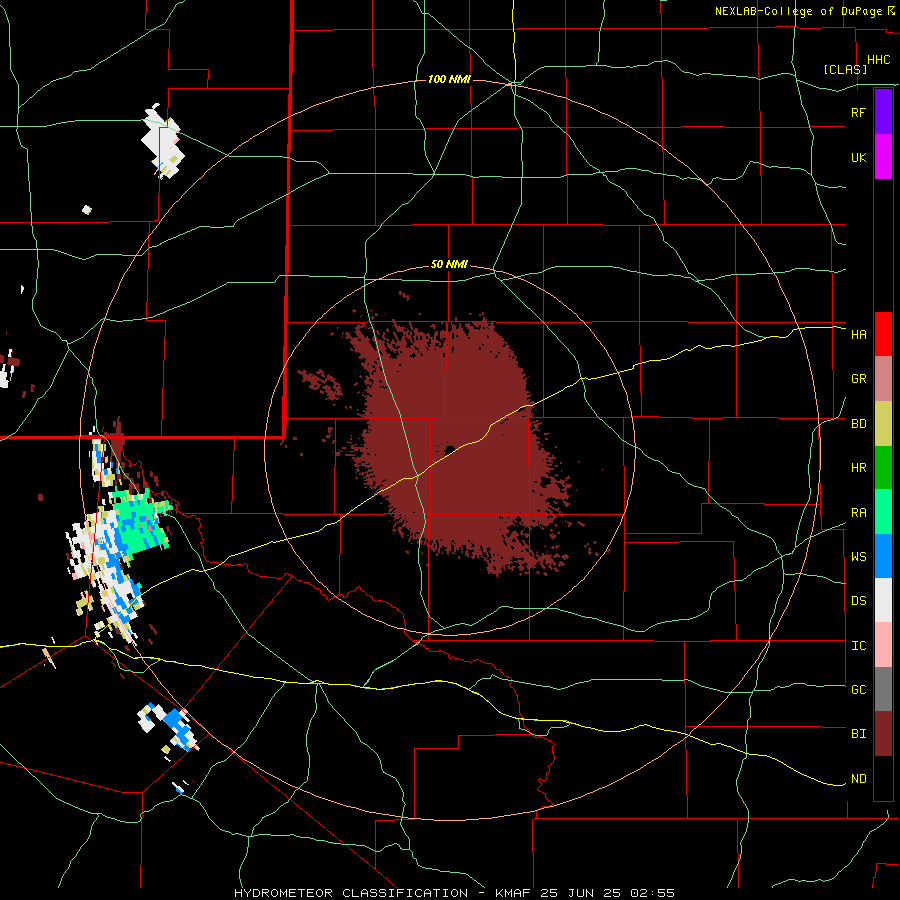Click the WS legend label
The image size is (900, 900).
(859, 557)
